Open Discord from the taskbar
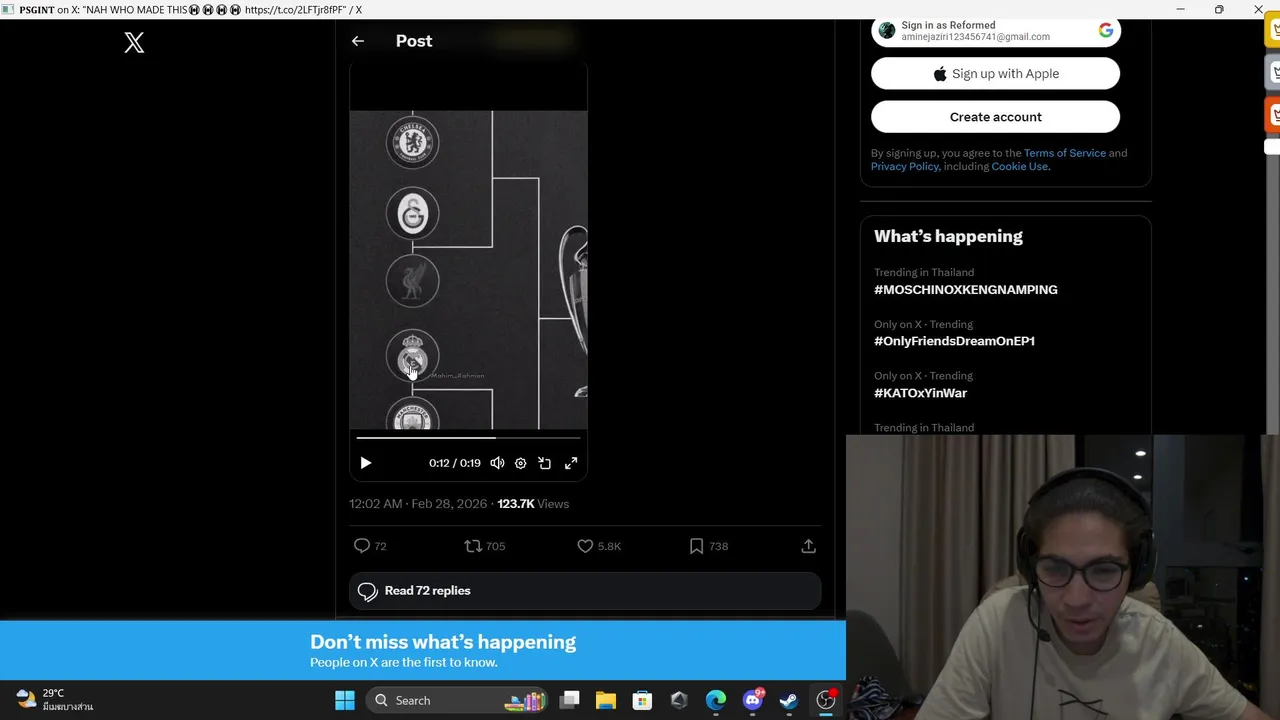1280x720 pixels. click(752, 700)
